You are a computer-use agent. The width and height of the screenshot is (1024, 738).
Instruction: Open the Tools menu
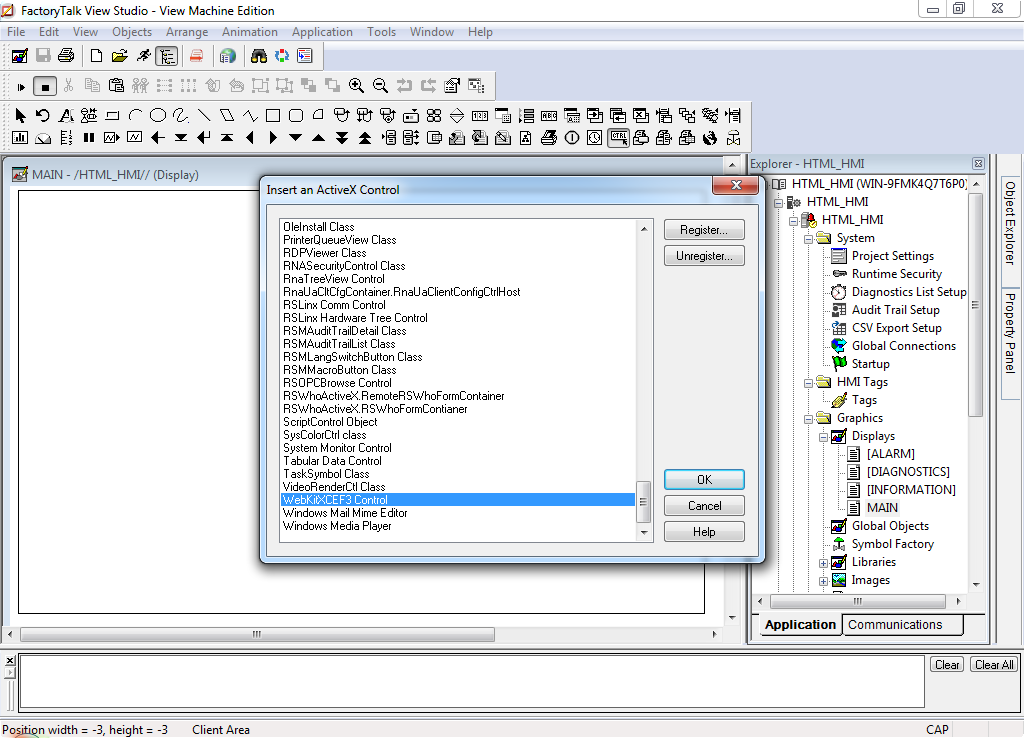(x=381, y=32)
